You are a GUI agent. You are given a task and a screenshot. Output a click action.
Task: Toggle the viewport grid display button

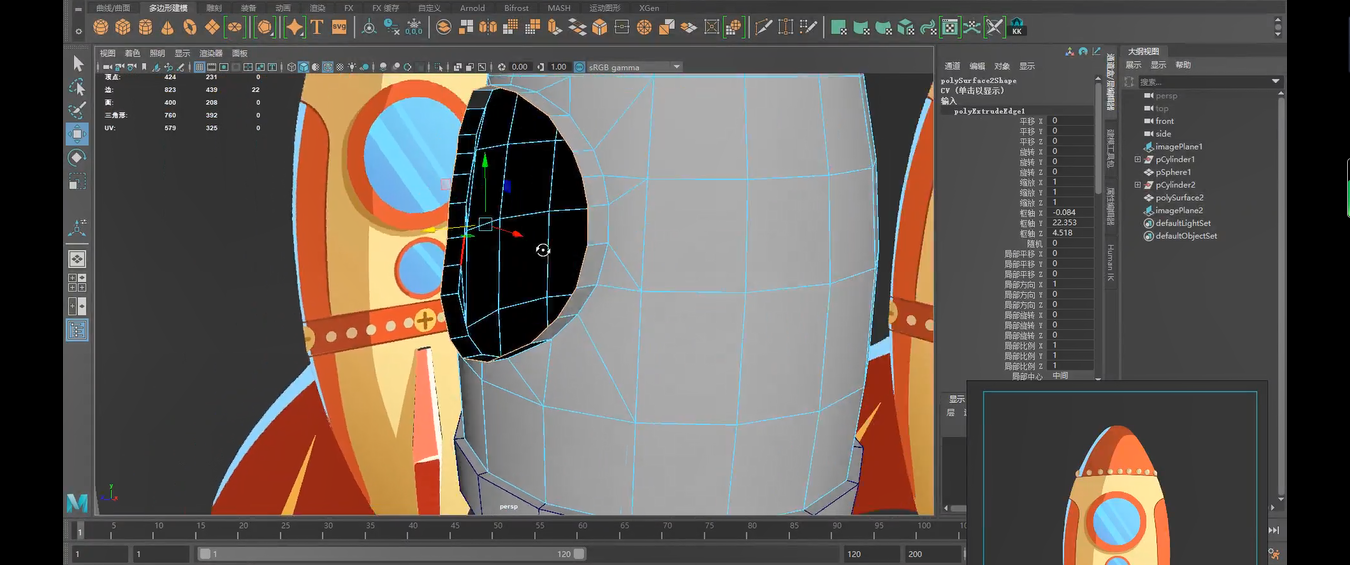200,67
